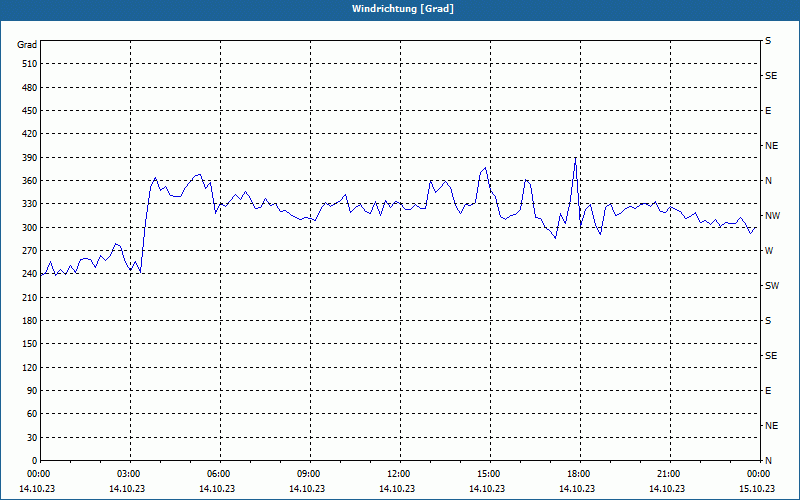Viewport: 800px width, 500px height.
Task: Click the 330 y-axis value label
Action: tap(30, 204)
